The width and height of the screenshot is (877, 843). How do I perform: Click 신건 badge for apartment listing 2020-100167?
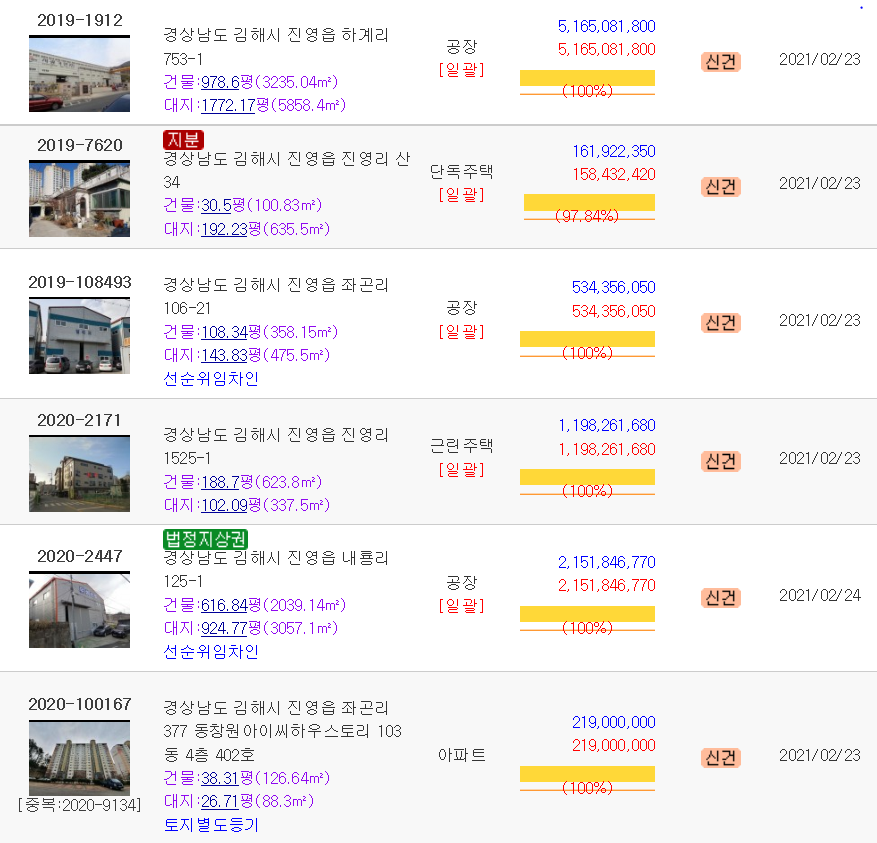tap(720, 757)
